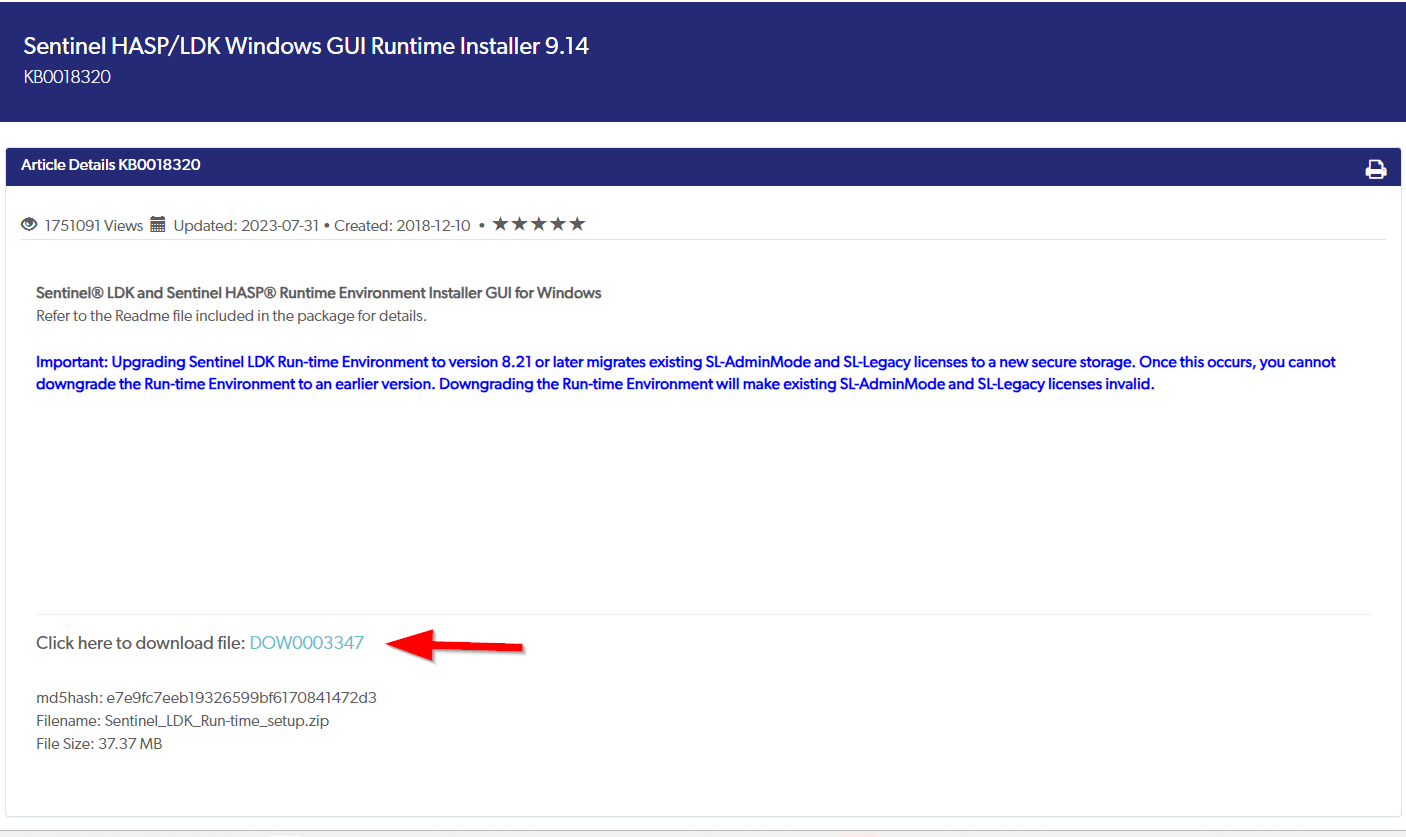Open download link DOW0003347

307,643
